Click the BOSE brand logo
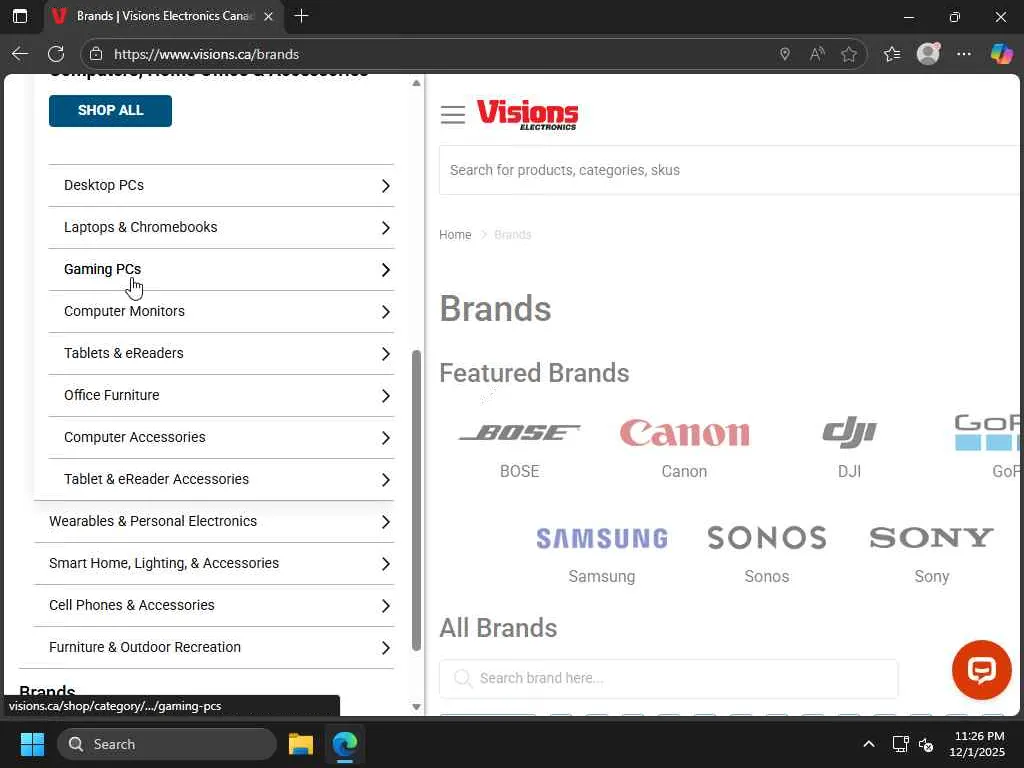This screenshot has width=1024, height=768. (x=519, y=432)
